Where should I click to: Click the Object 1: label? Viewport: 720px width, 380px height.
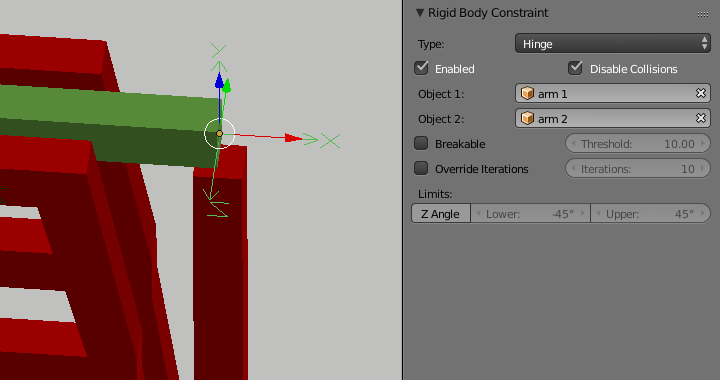pyautogui.click(x=441, y=94)
